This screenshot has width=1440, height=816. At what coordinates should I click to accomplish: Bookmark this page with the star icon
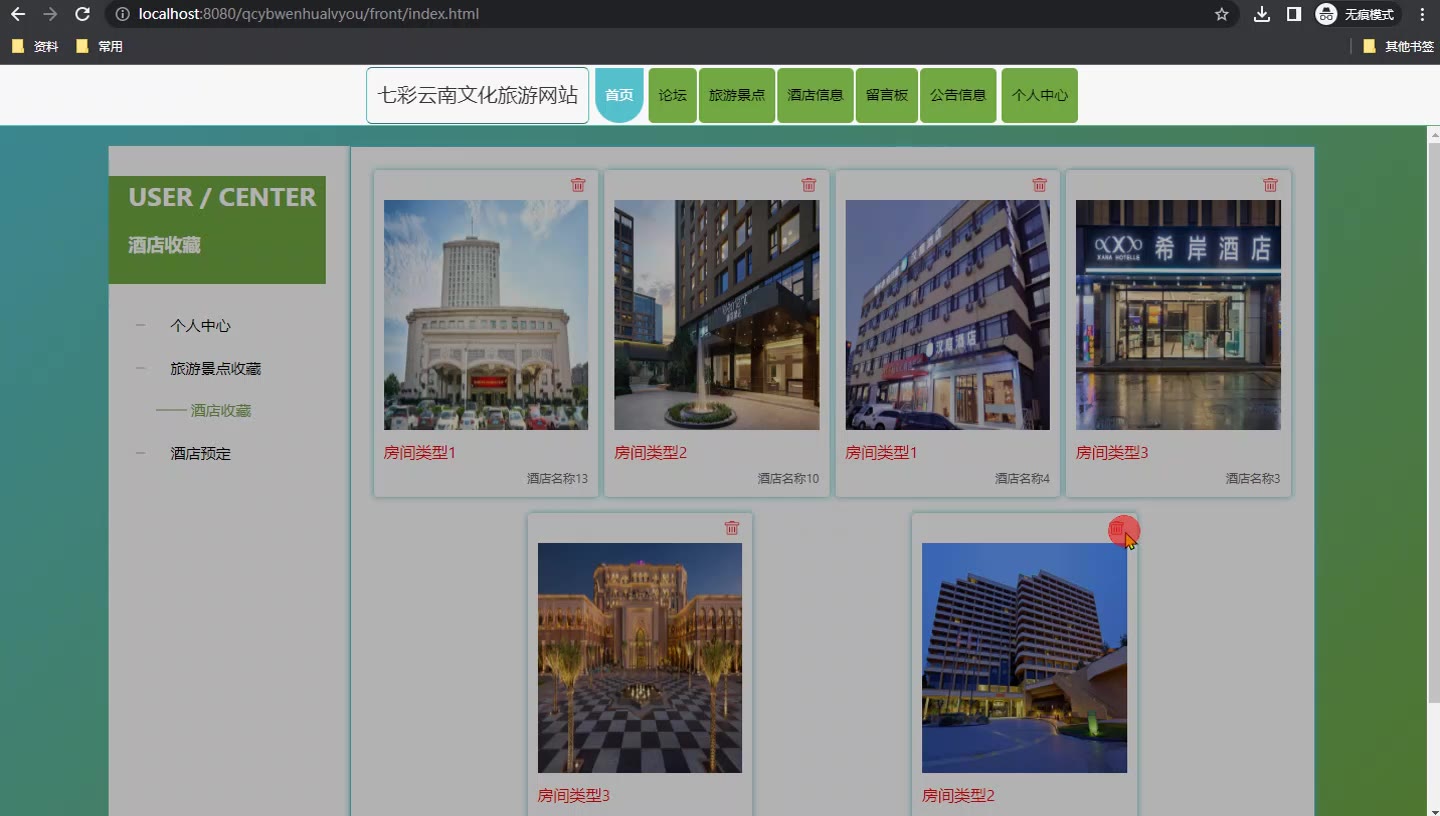[1221, 14]
